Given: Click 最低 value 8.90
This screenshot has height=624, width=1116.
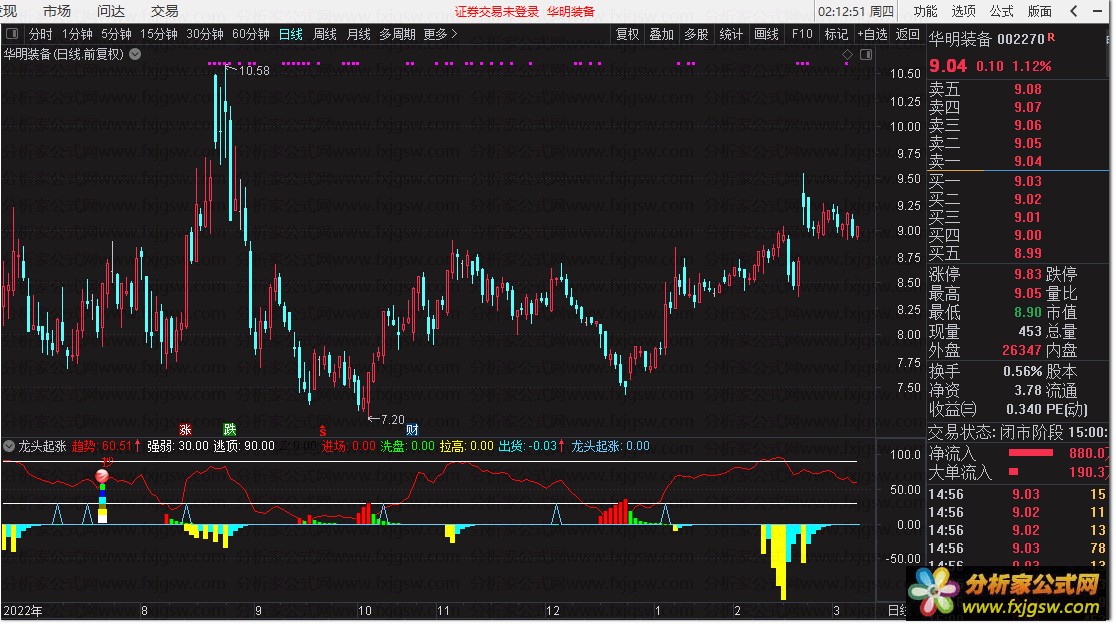Looking at the screenshot, I should [x=1028, y=312].
